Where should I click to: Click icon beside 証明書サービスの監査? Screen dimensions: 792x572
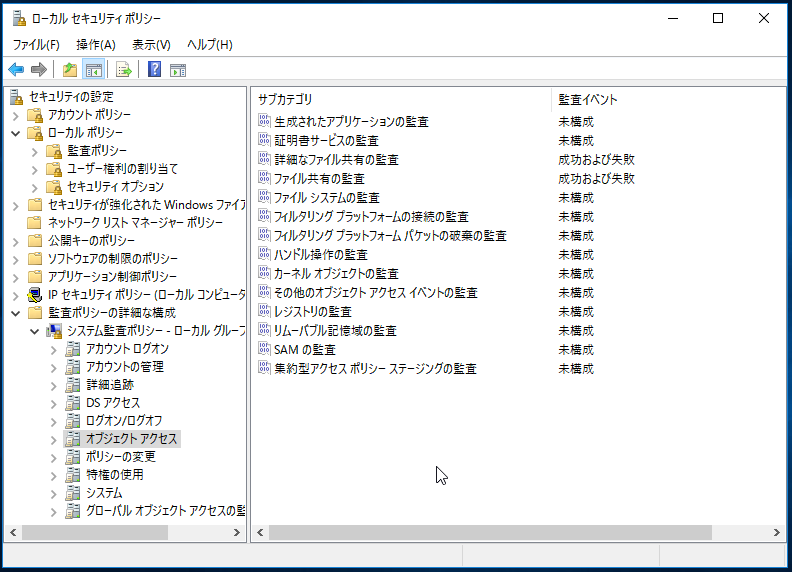pyautogui.click(x=264, y=139)
